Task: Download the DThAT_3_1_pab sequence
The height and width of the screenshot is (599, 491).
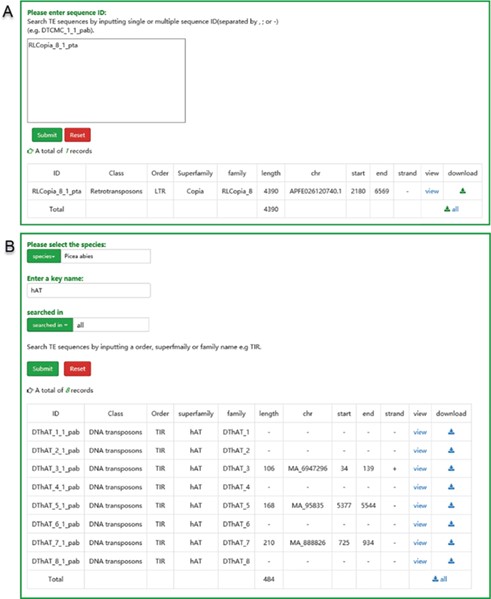Action: pos(451,468)
